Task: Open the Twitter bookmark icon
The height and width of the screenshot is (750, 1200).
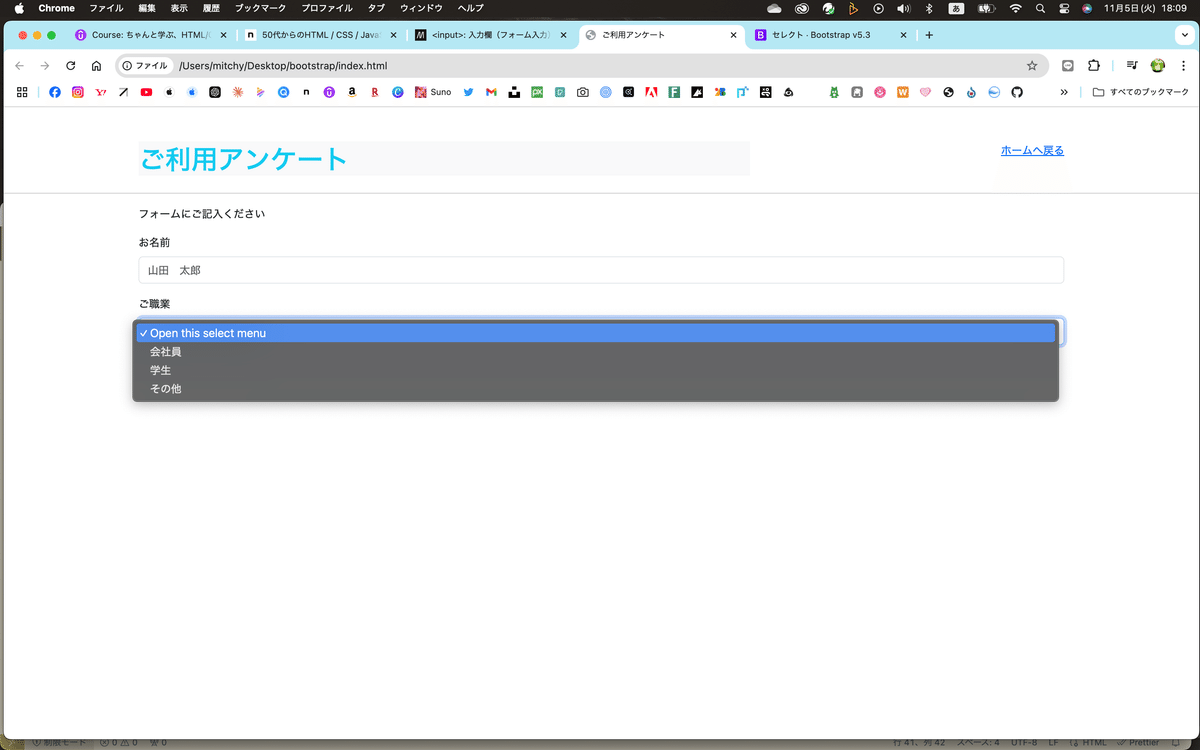Action: pyautogui.click(x=468, y=92)
